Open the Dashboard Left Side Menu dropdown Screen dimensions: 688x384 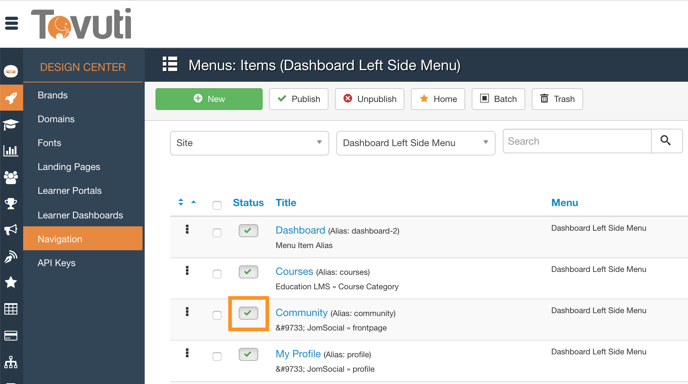pyautogui.click(x=416, y=143)
